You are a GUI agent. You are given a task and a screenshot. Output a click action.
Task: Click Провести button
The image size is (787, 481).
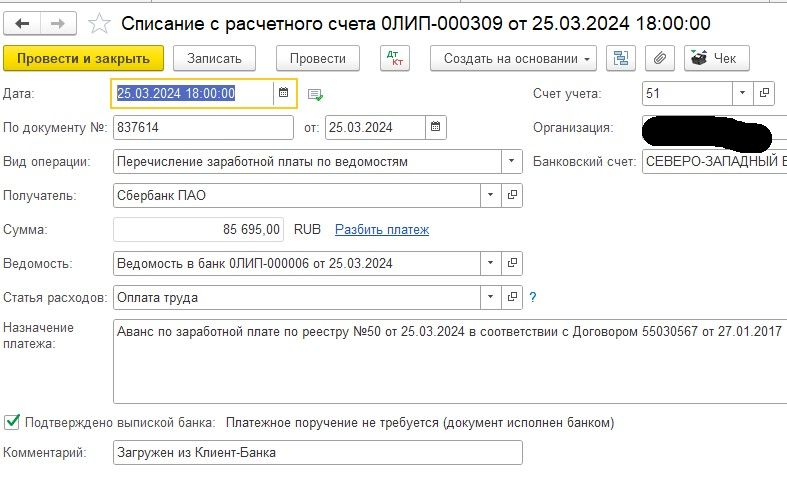tap(318, 58)
